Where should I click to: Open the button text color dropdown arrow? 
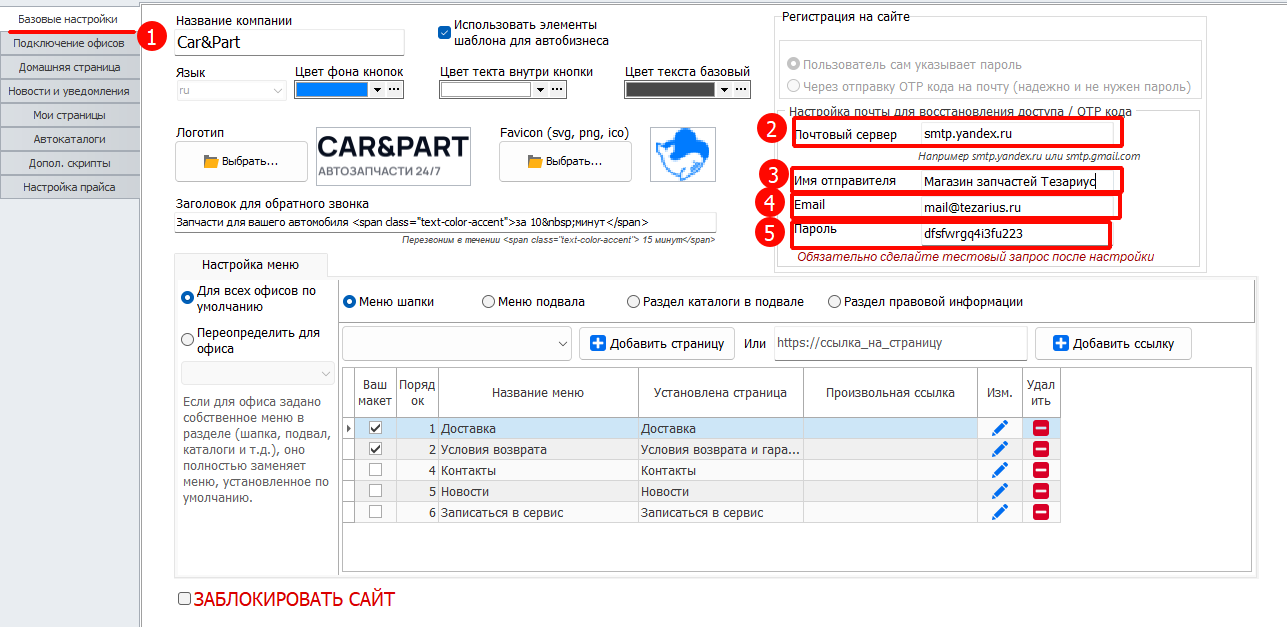pos(540,89)
